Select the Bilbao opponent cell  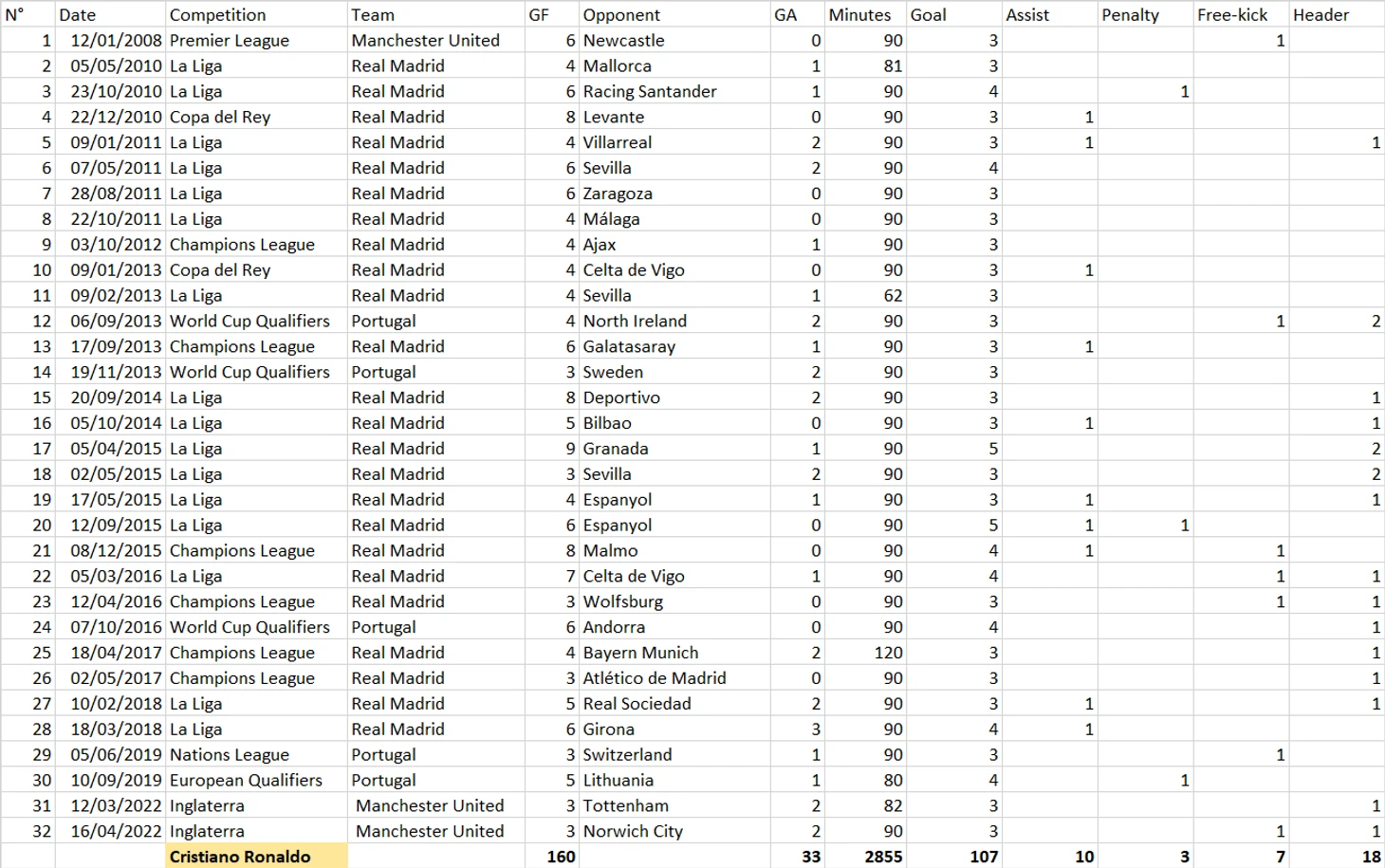point(674,423)
